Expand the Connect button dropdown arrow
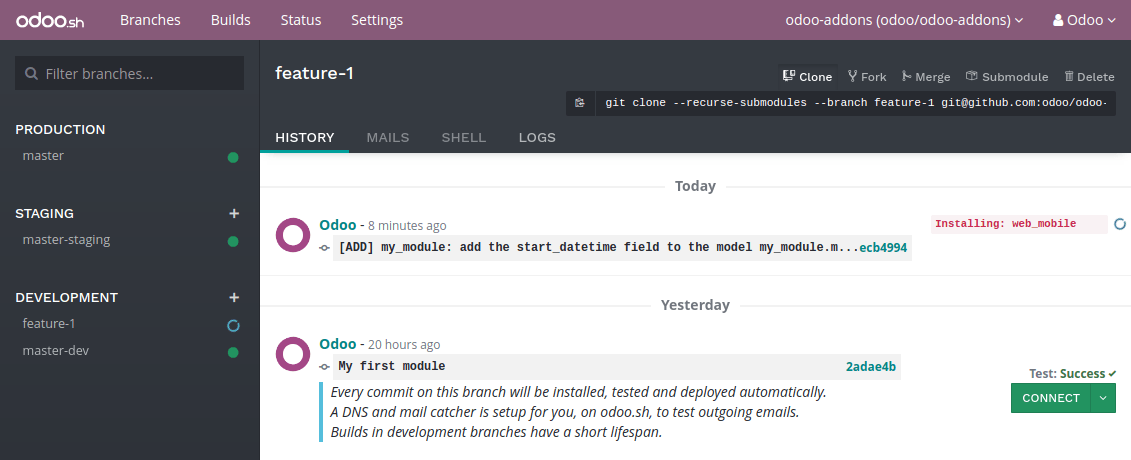The image size is (1131, 460). coord(1103,398)
